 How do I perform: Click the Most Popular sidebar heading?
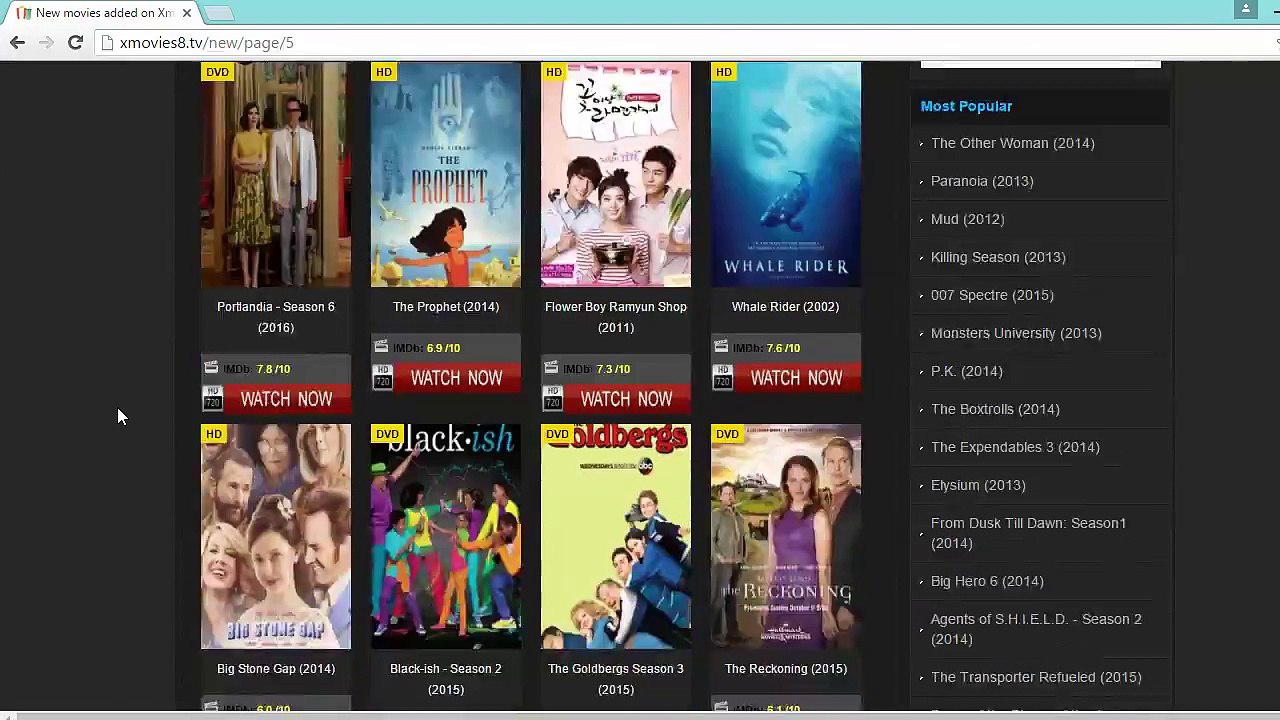point(966,106)
